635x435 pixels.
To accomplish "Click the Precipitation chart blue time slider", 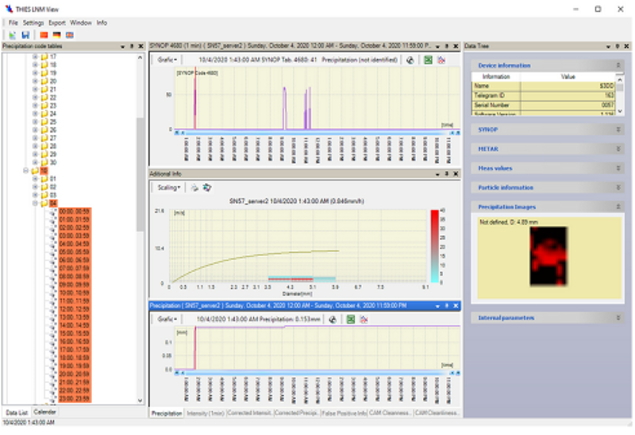I will [x=317, y=373].
